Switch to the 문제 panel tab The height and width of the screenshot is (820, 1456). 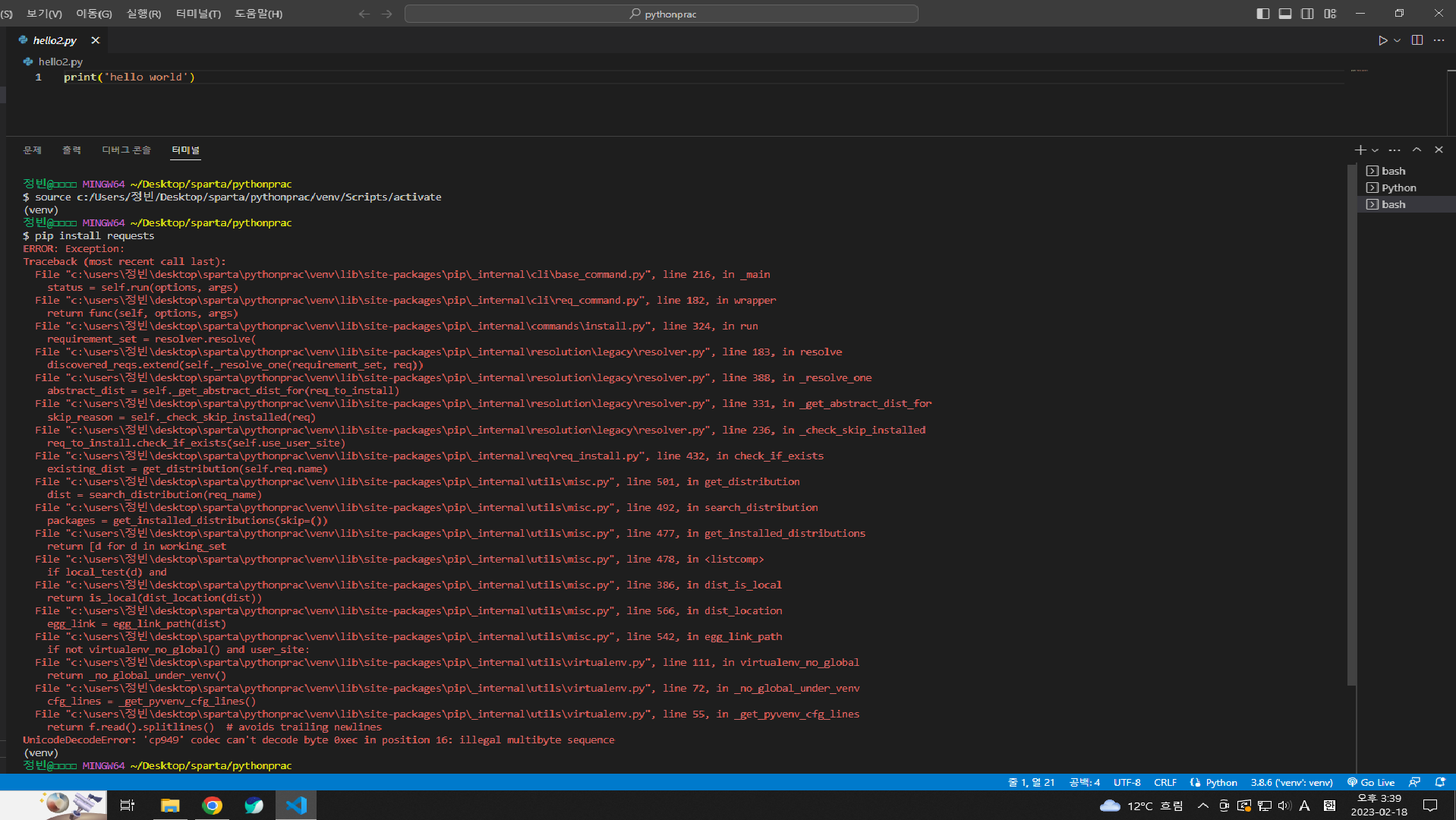(x=33, y=150)
